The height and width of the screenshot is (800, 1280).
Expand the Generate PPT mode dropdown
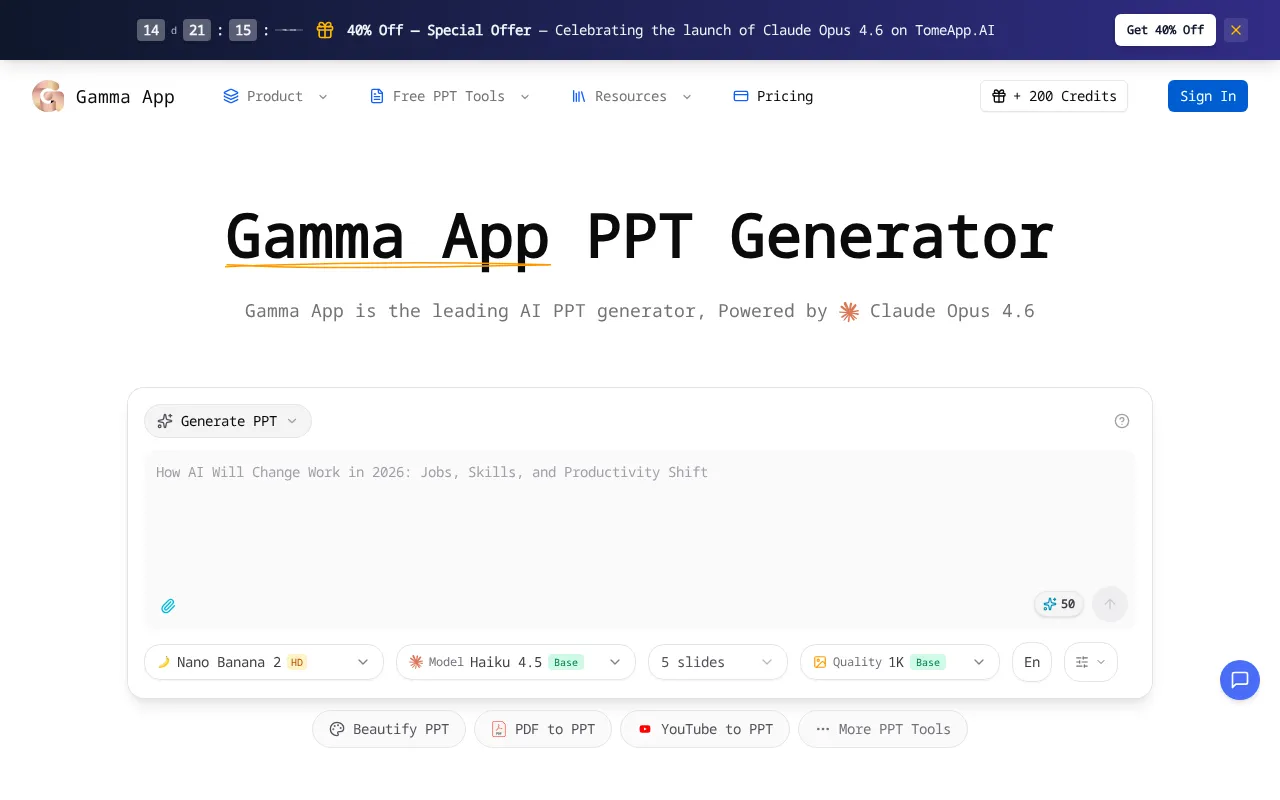(228, 421)
